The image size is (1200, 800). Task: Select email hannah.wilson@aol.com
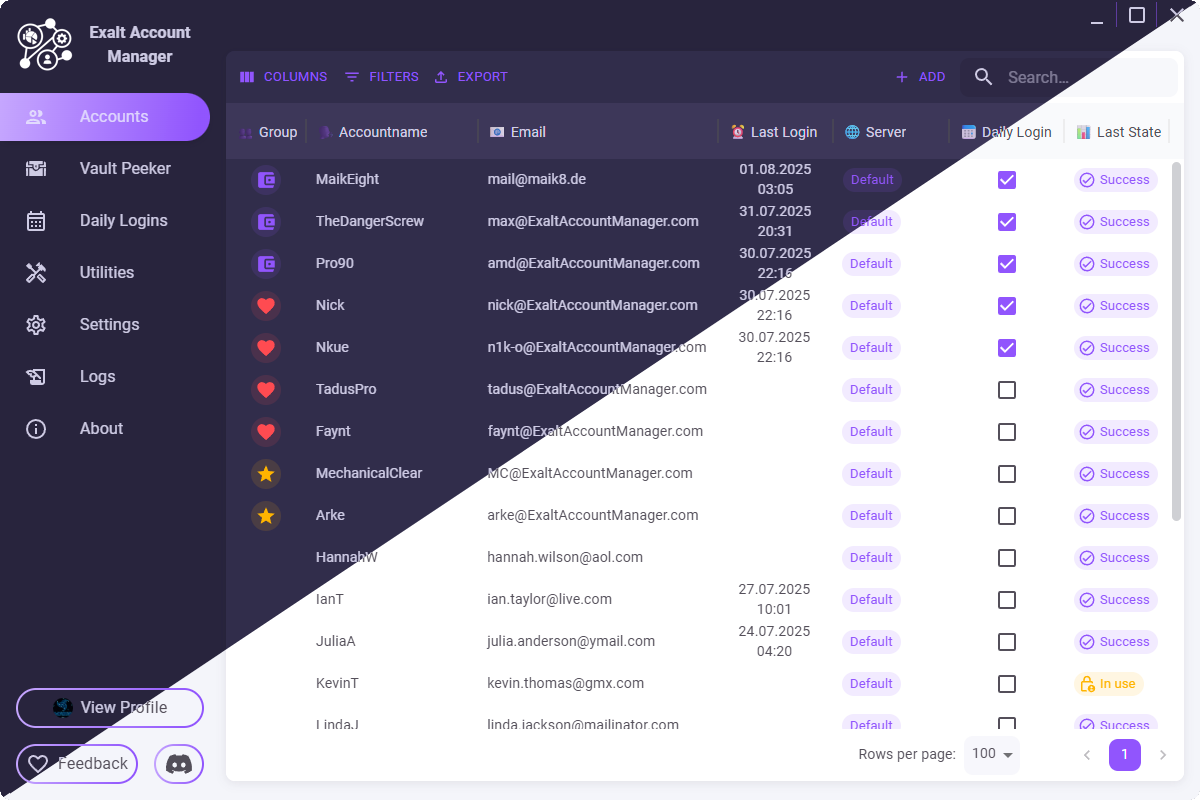coord(565,558)
